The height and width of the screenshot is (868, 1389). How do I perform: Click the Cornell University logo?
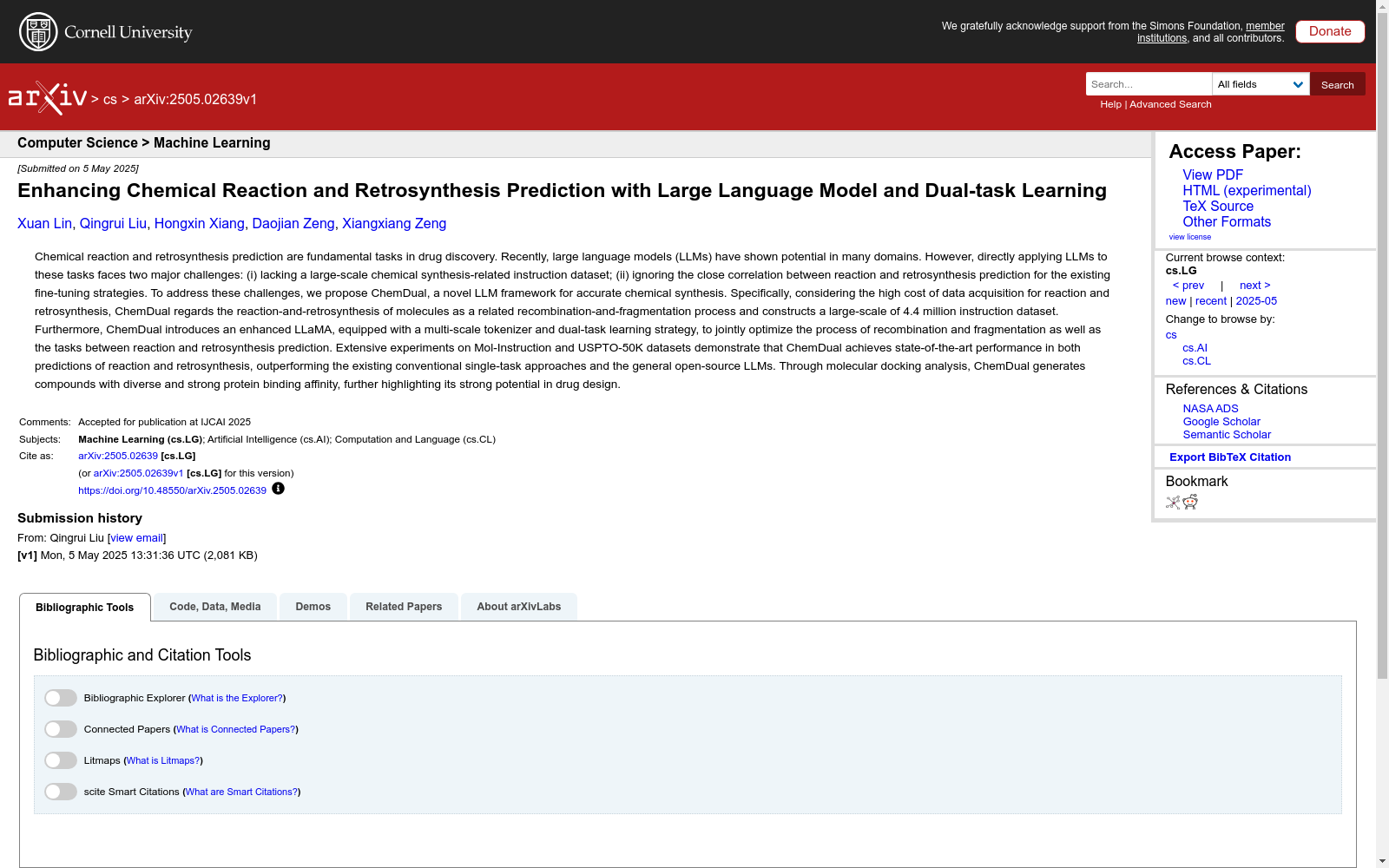point(106,32)
